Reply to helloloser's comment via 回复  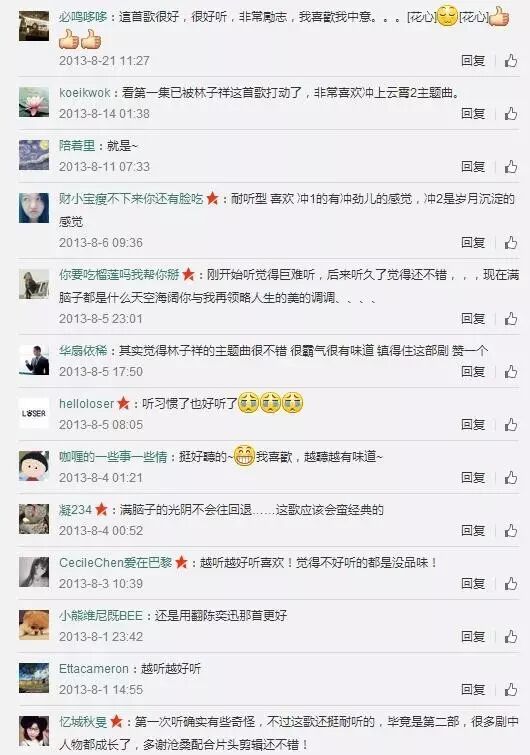coord(473,425)
